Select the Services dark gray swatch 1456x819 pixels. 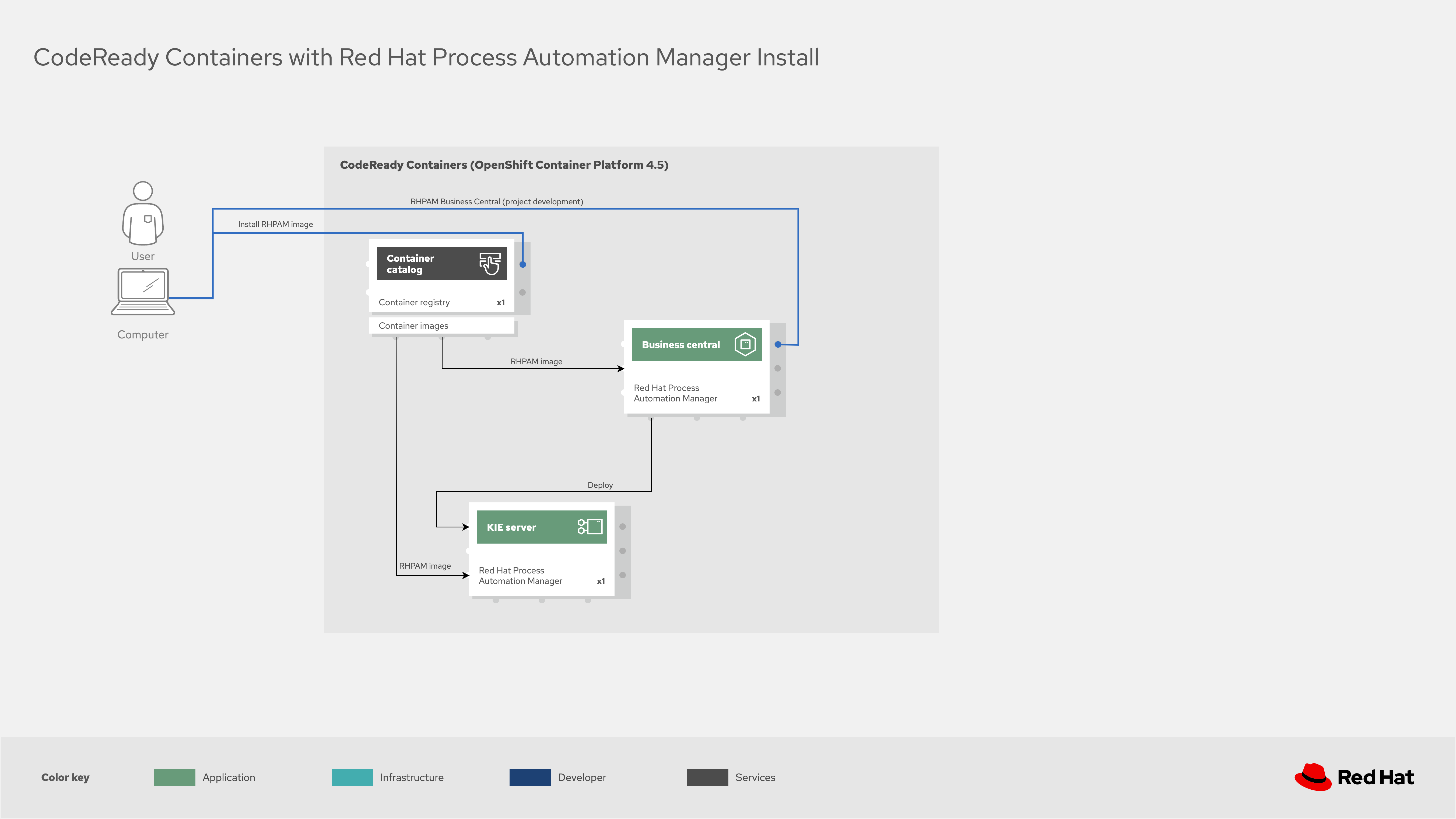coord(707,777)
